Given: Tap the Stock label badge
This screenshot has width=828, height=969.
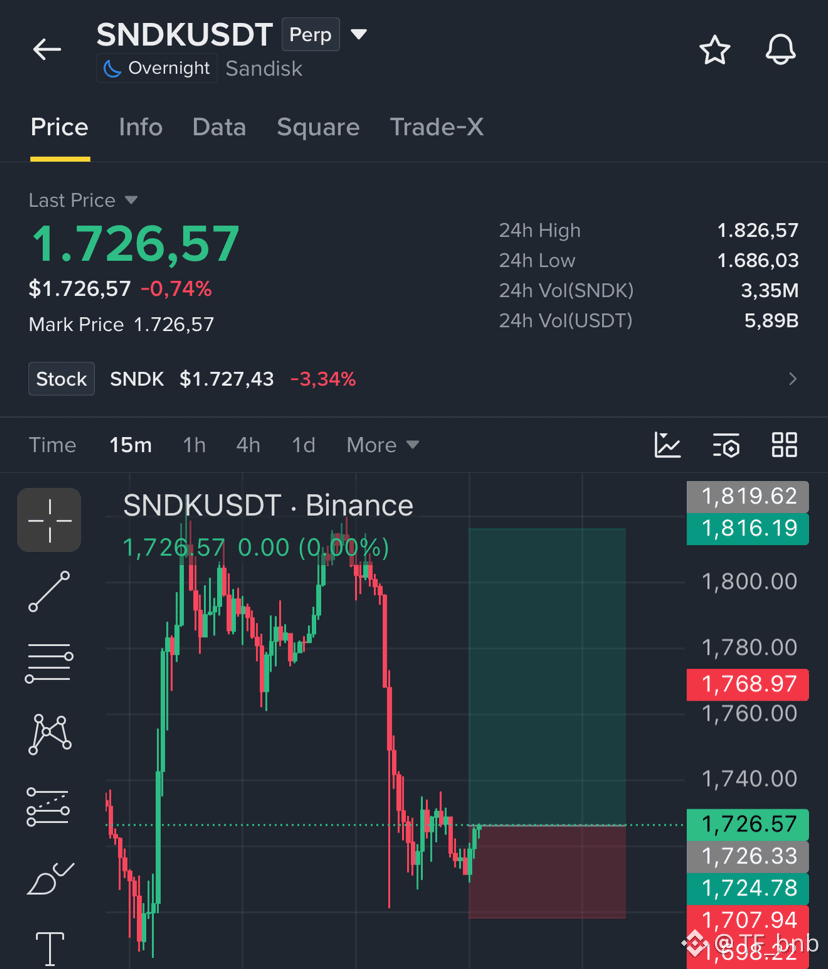Looking at the screenshot, I should (x=61, y=379).
